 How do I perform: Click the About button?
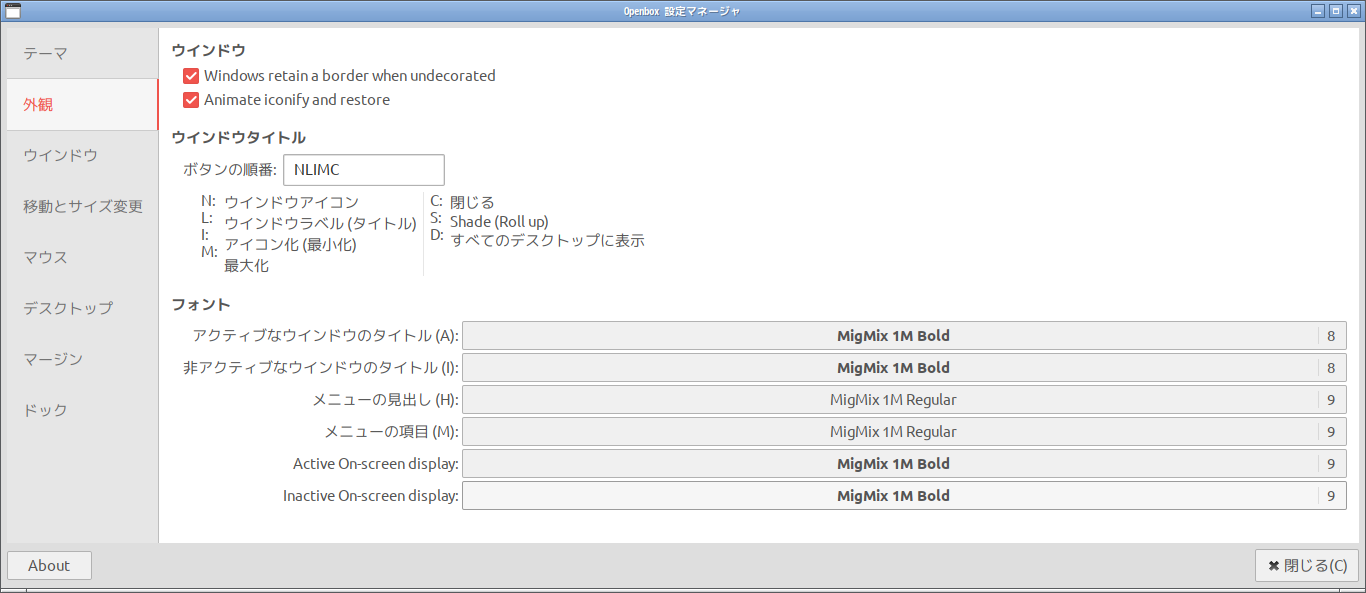pos(49,566)
